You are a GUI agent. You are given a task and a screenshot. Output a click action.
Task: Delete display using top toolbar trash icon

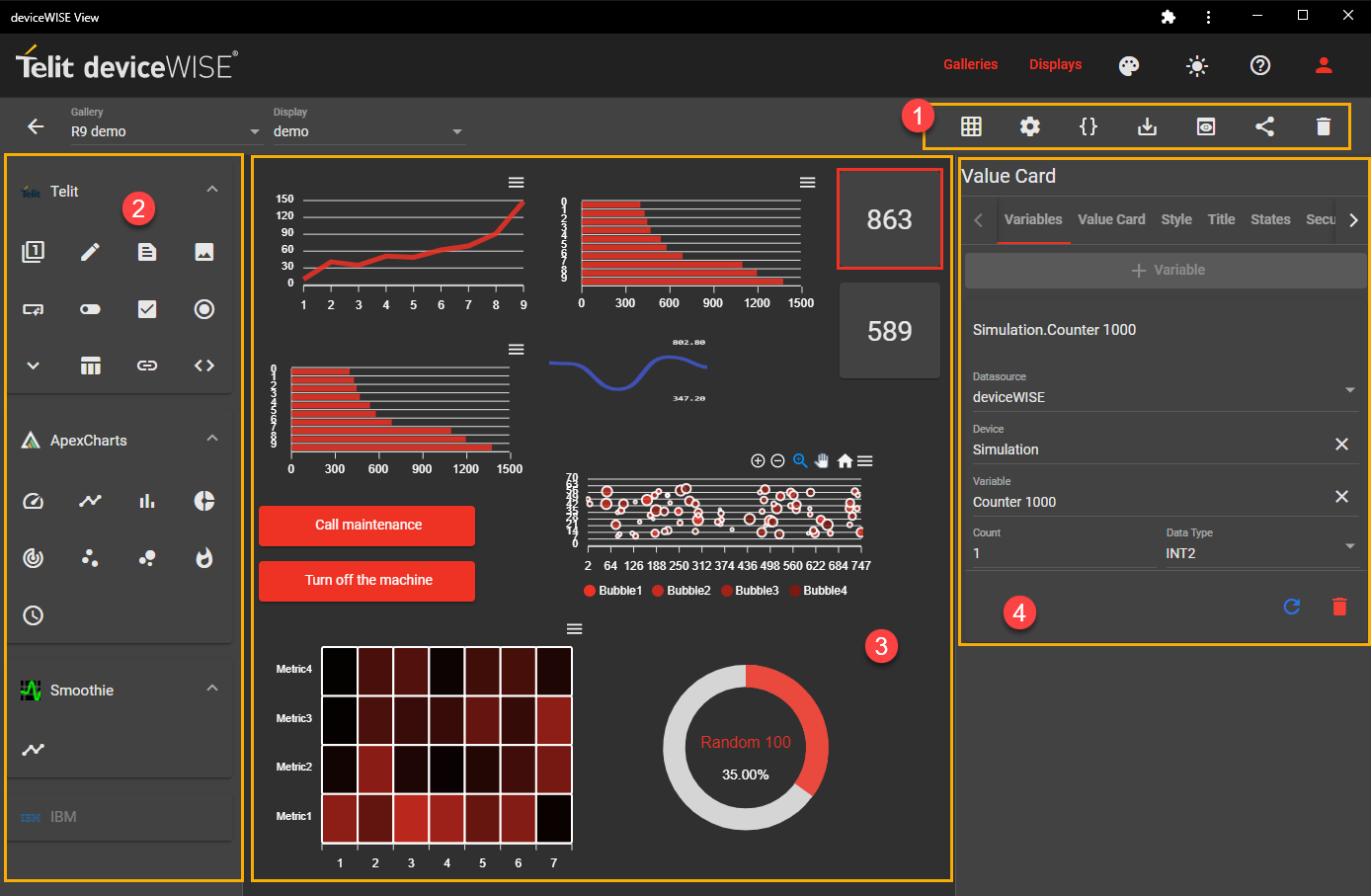[1324, 126]
